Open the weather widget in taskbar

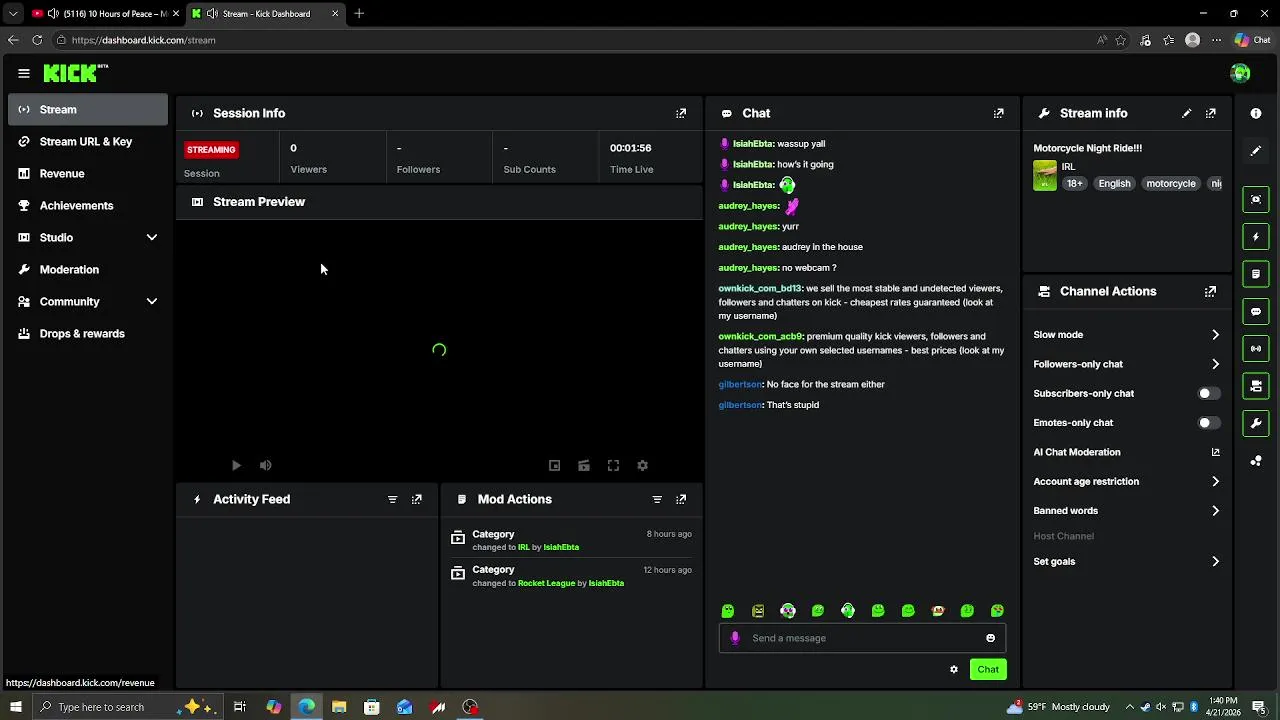pos(1057,707)
